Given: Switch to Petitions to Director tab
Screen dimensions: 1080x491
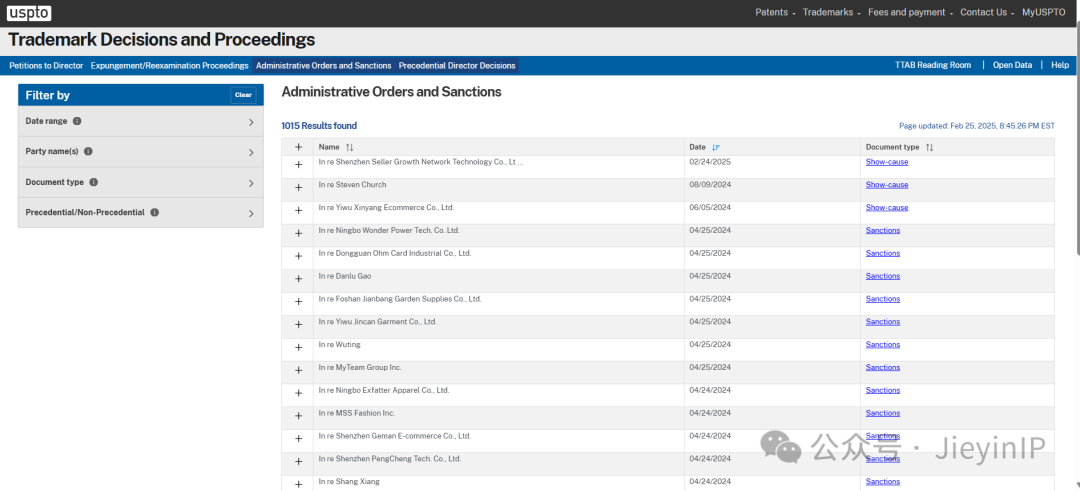Looking at the screenshot, I should click(46, 65).
